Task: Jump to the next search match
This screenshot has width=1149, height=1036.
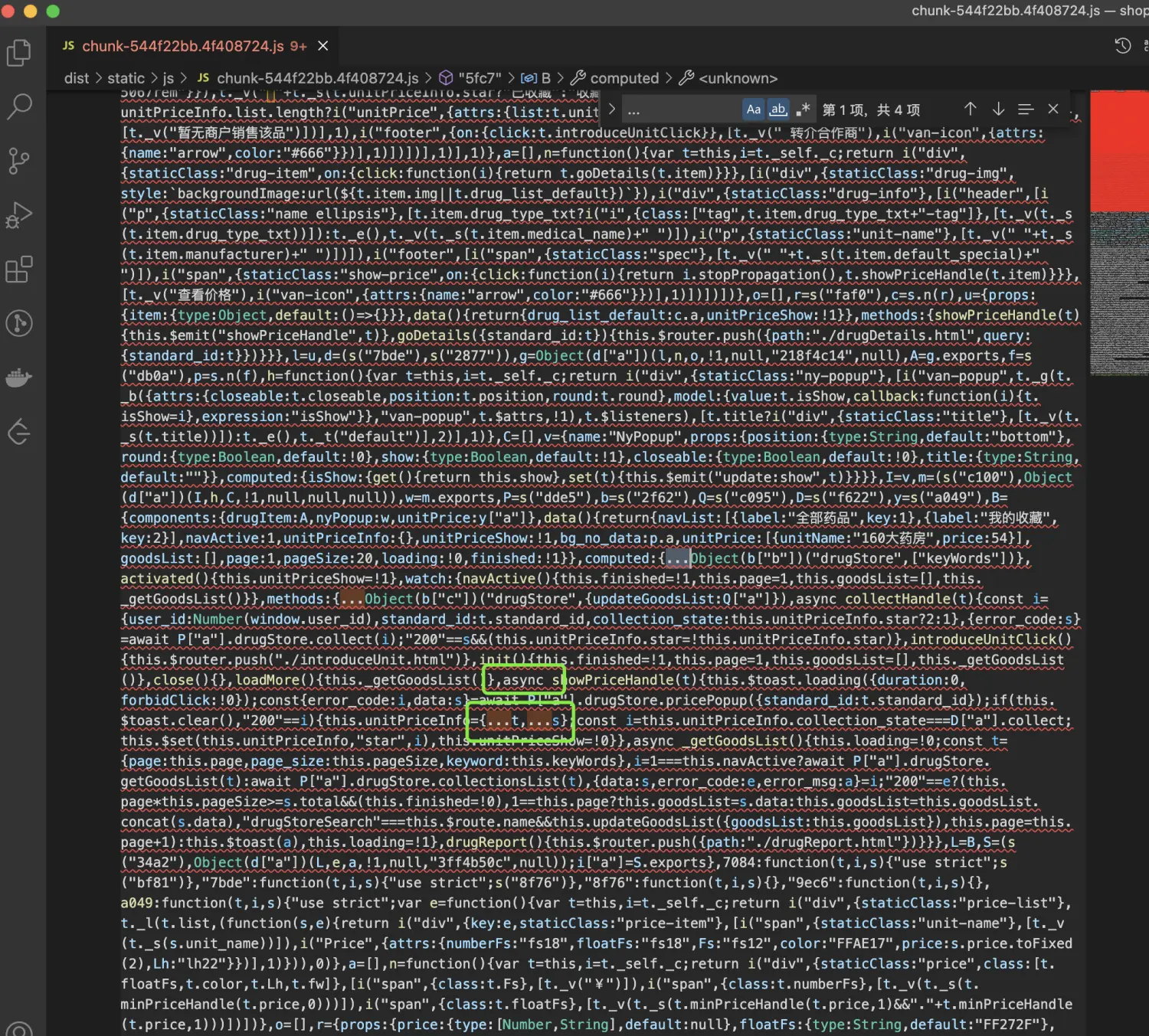Action: 998,109
